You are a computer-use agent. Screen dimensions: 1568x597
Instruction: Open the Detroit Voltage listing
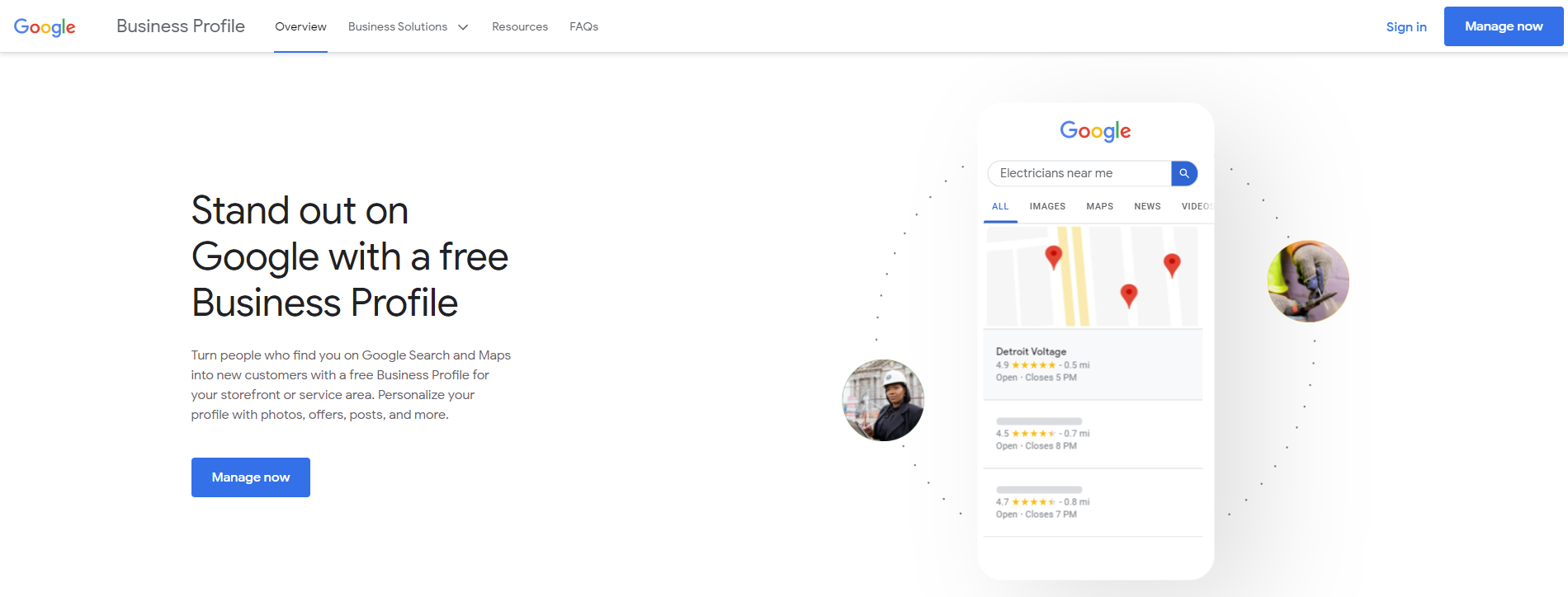1093,364
